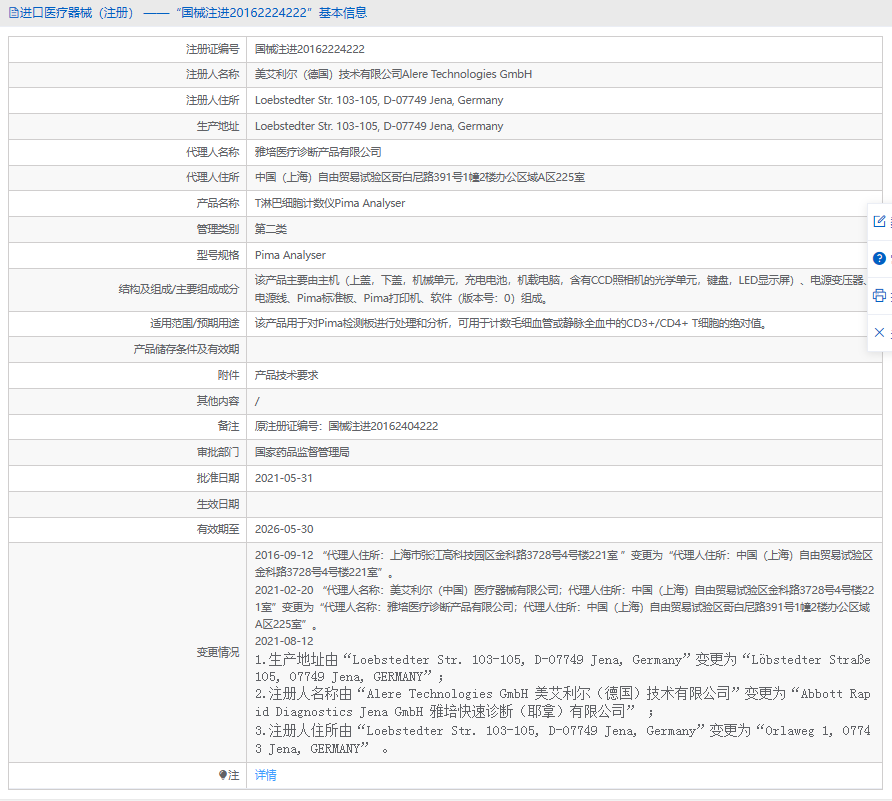
Task: Click the expiry date 2026-05-30
Action: pos(284,529)
